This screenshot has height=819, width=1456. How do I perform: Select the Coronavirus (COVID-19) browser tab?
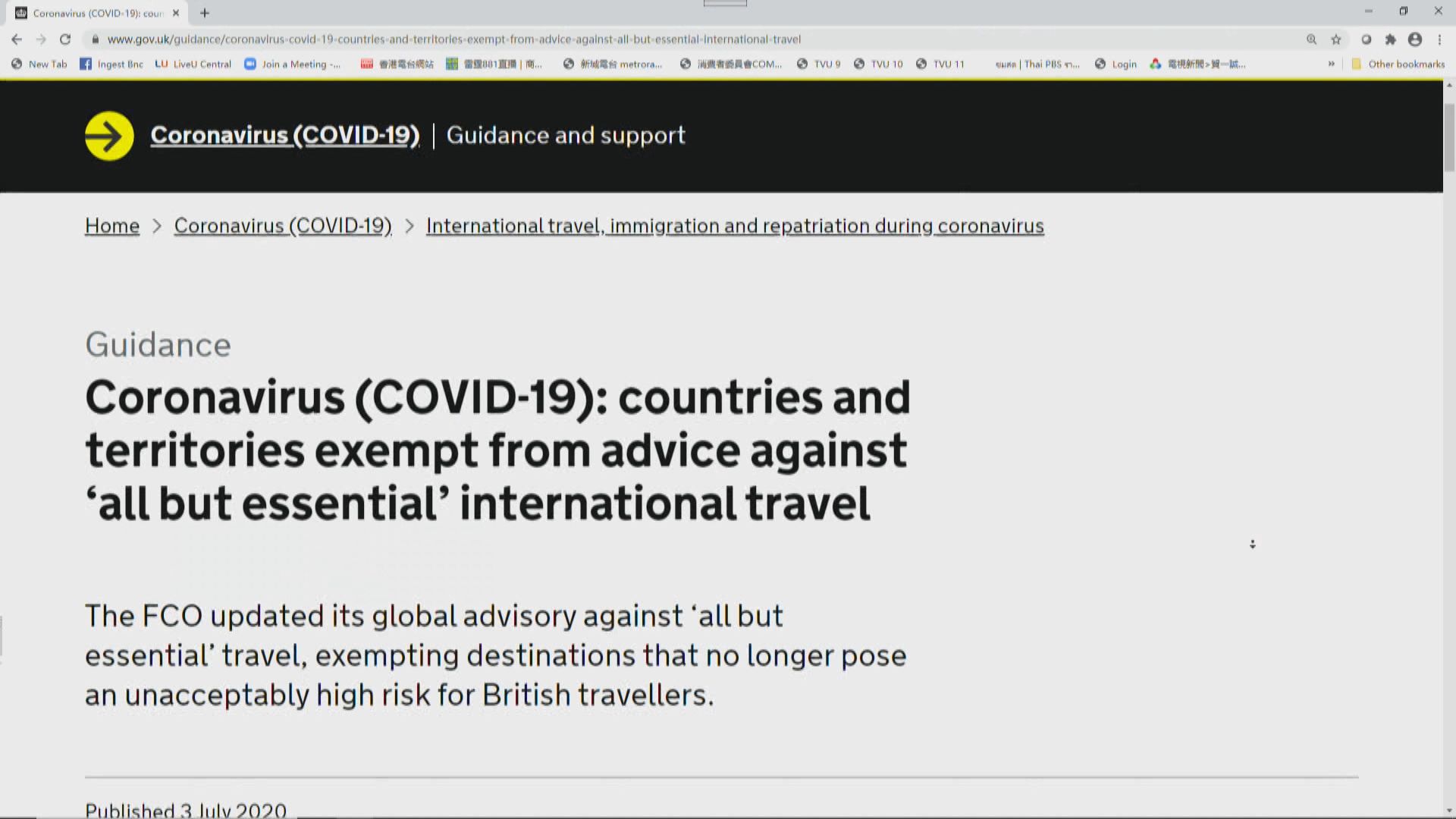click(x=97, y=13)
